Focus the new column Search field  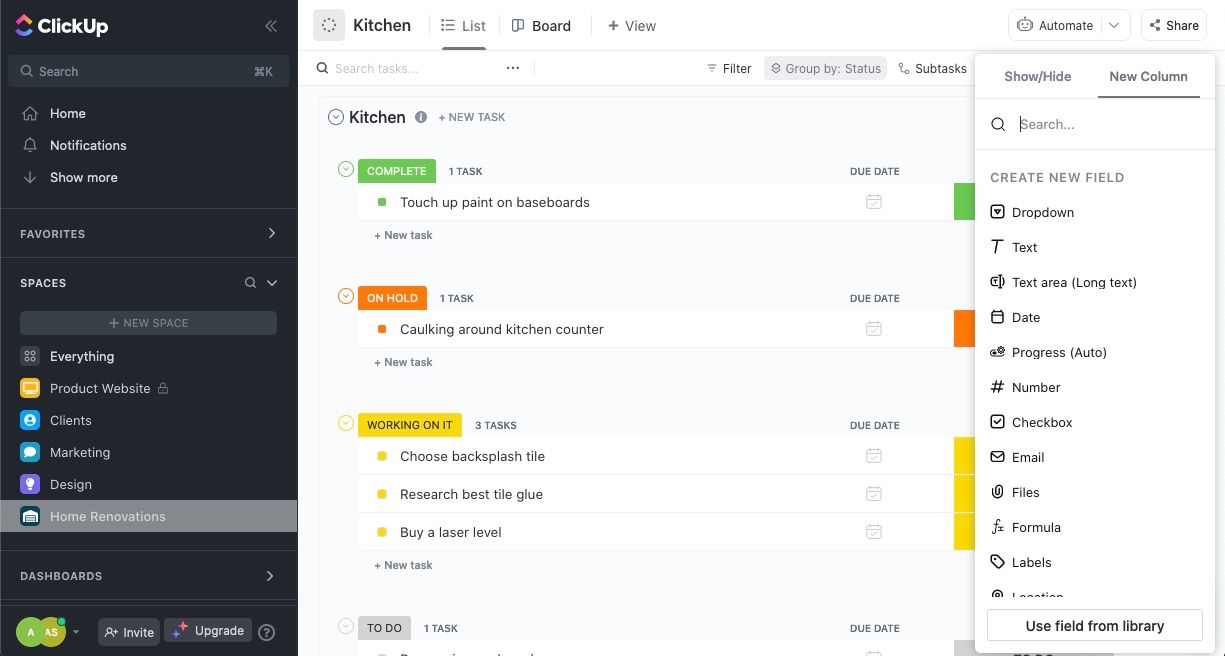point(1105,124)
